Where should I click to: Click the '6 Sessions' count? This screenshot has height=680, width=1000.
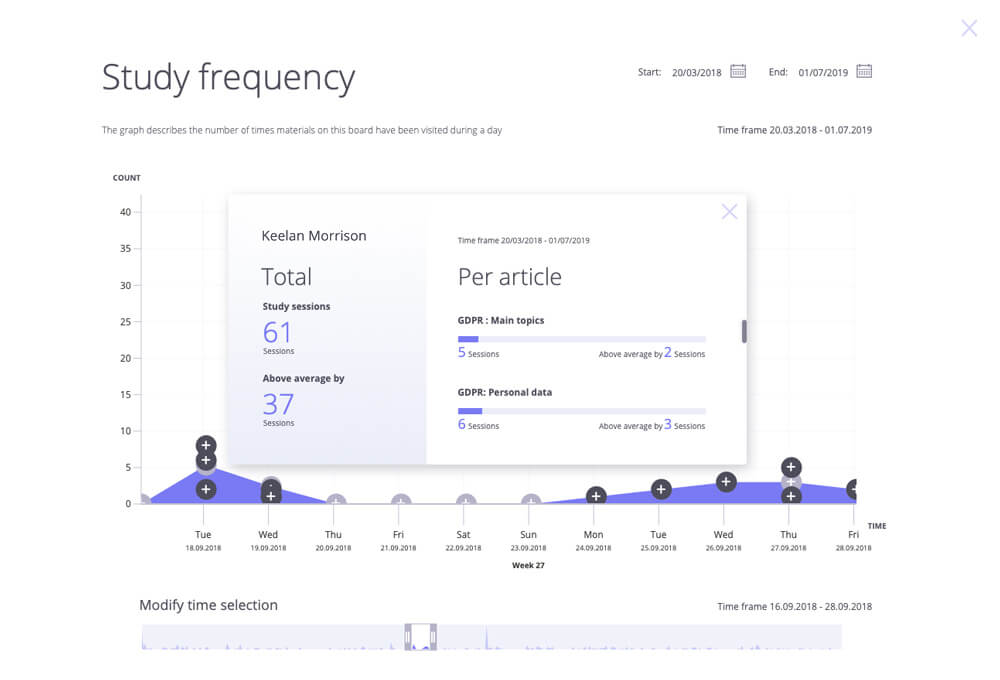click(478, 425)
